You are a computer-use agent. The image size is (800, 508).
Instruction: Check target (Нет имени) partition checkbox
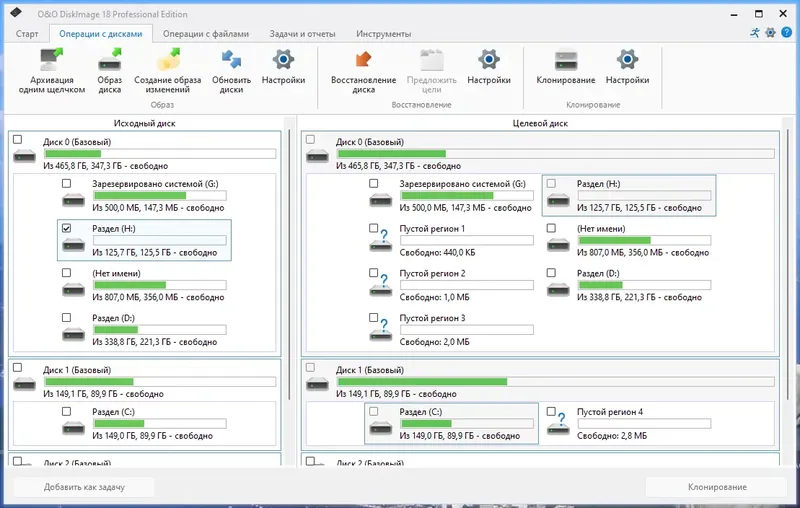click(x=552, y=228)
